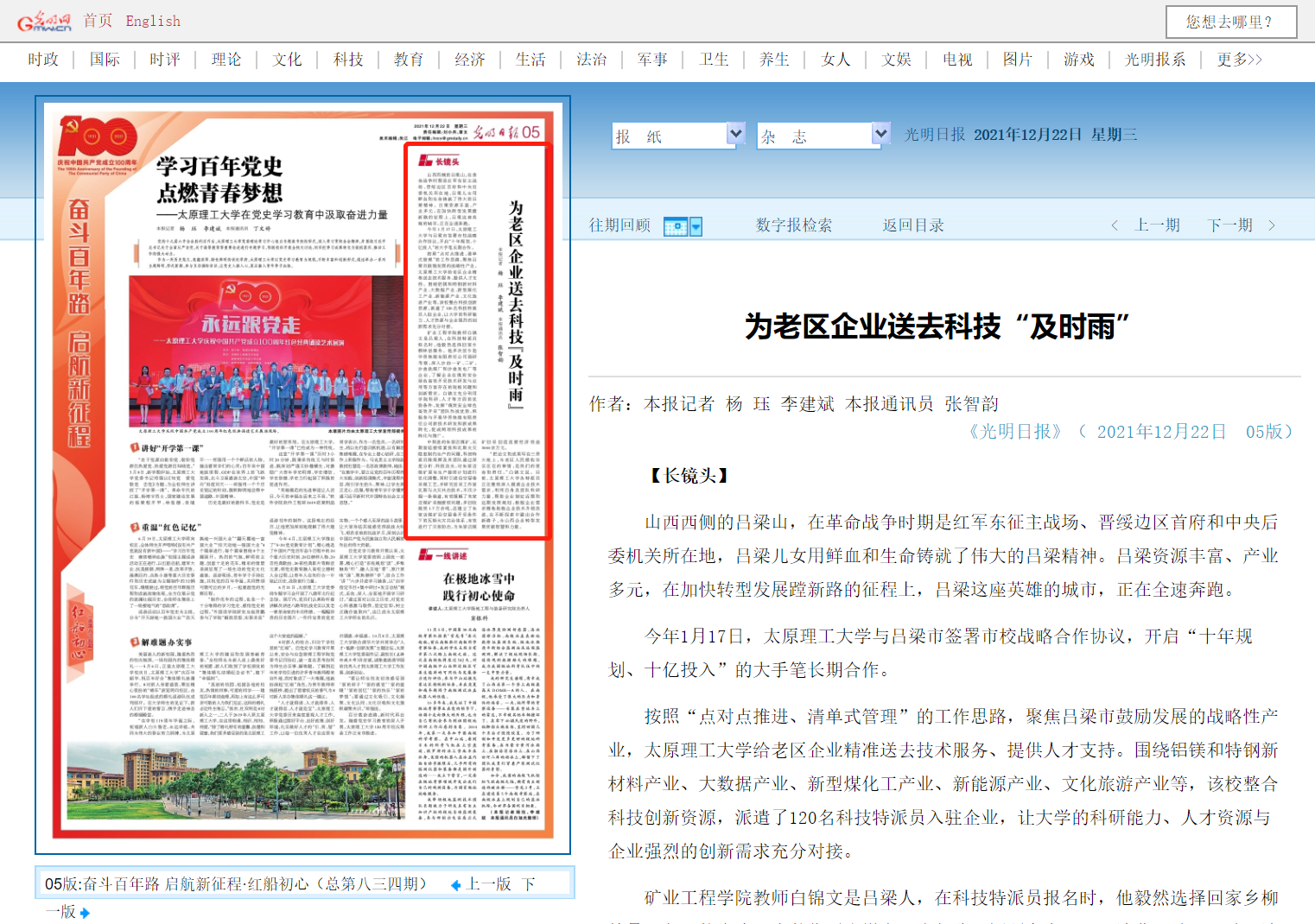
Task: Click the 数字报检索 search link
Action: point(793,225)
